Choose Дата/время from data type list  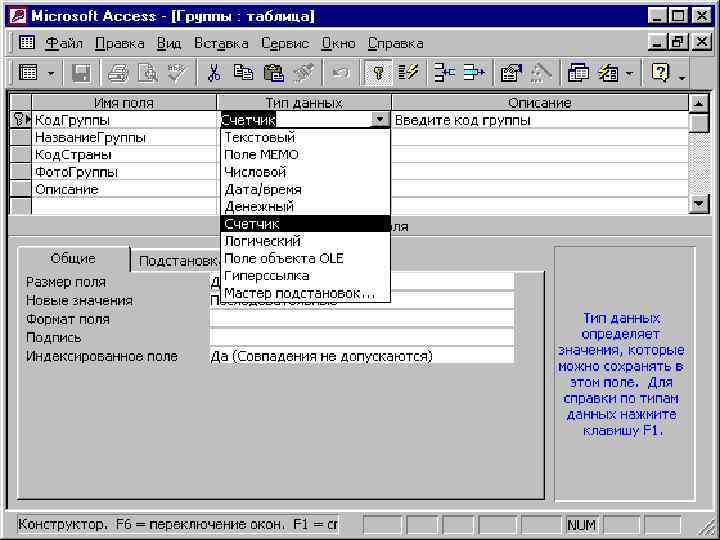(x=305, y=189)
